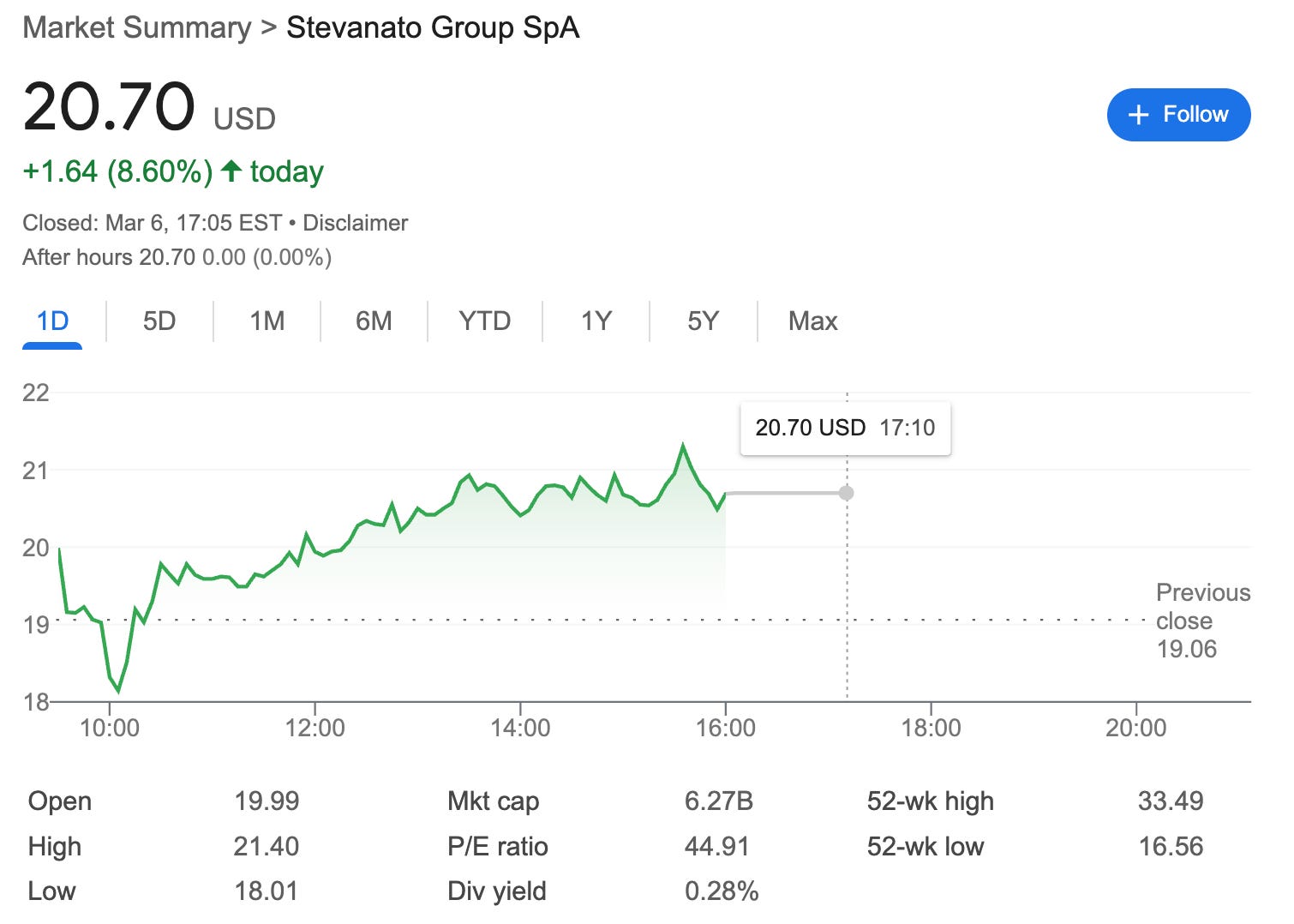This screenshot has height=924, width=1294.
Task: Click the +1.64 (8.60%) change text
Action: coord(117,171)
